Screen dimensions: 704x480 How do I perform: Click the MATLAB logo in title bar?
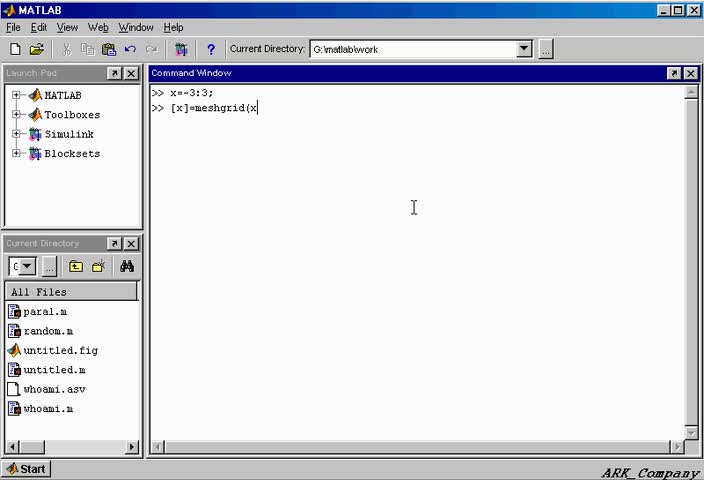(x=9, y=10)
